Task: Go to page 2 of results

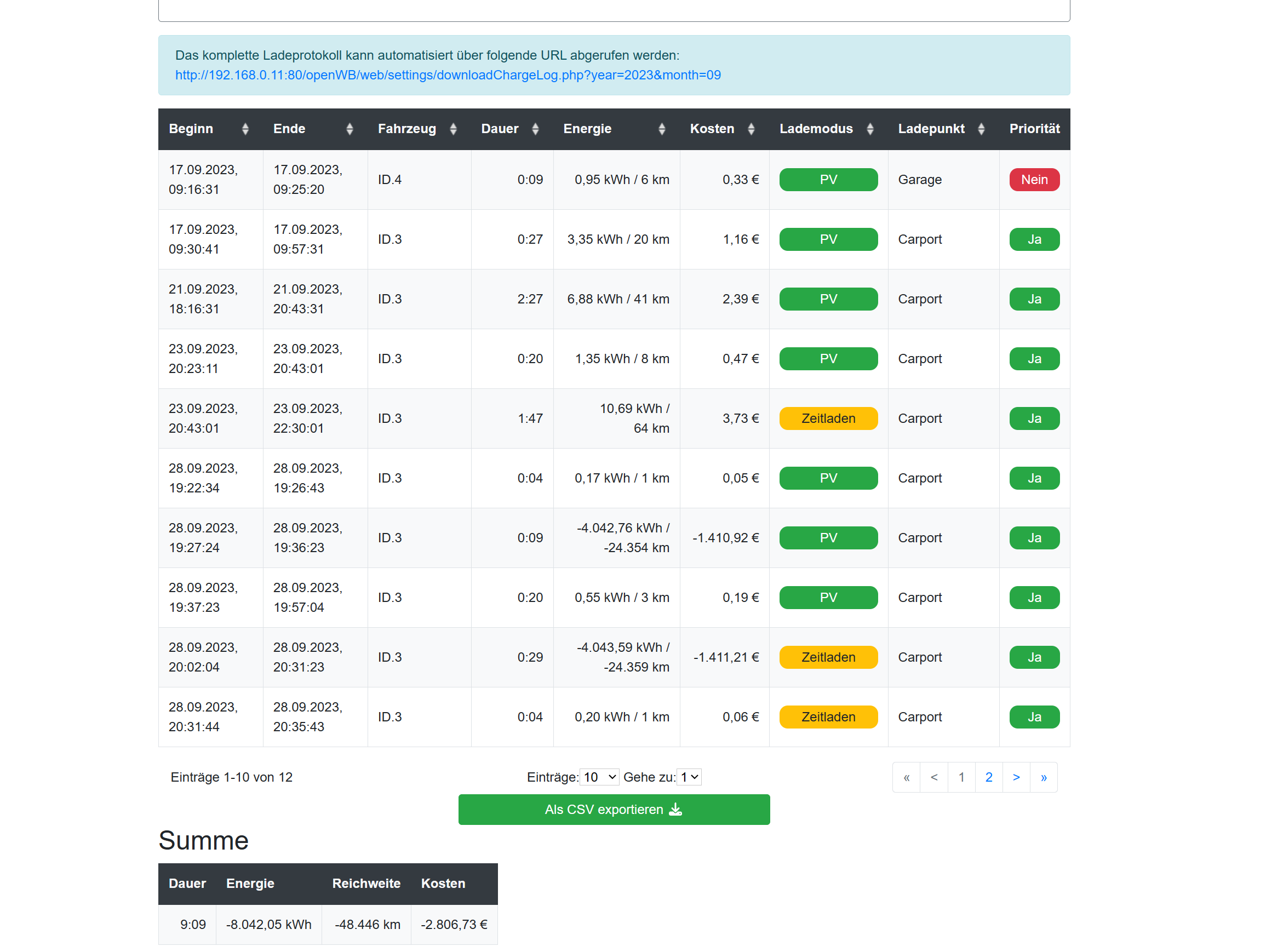Action: tap(988, 776)
